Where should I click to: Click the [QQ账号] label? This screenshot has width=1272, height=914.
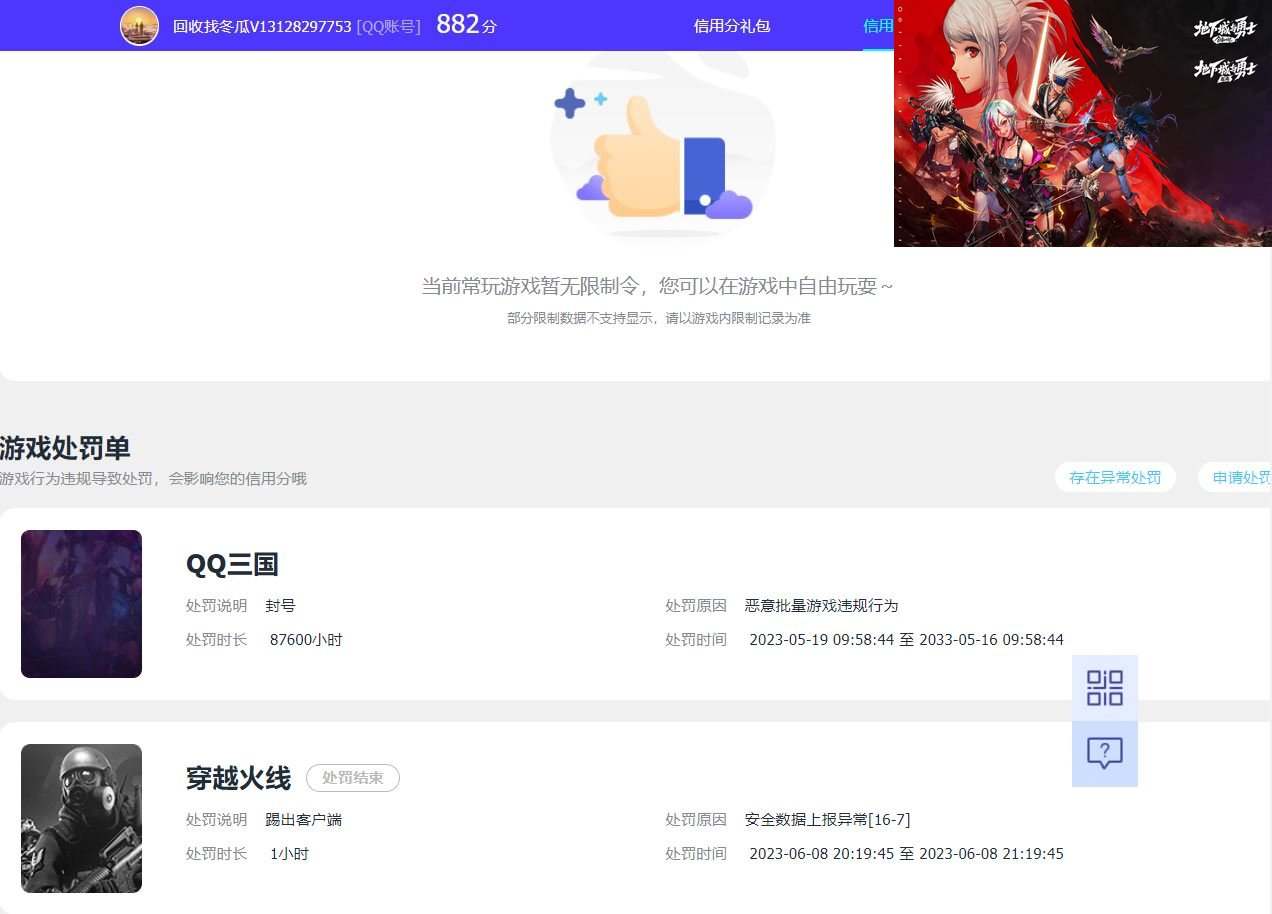click(x=388, y=27)
